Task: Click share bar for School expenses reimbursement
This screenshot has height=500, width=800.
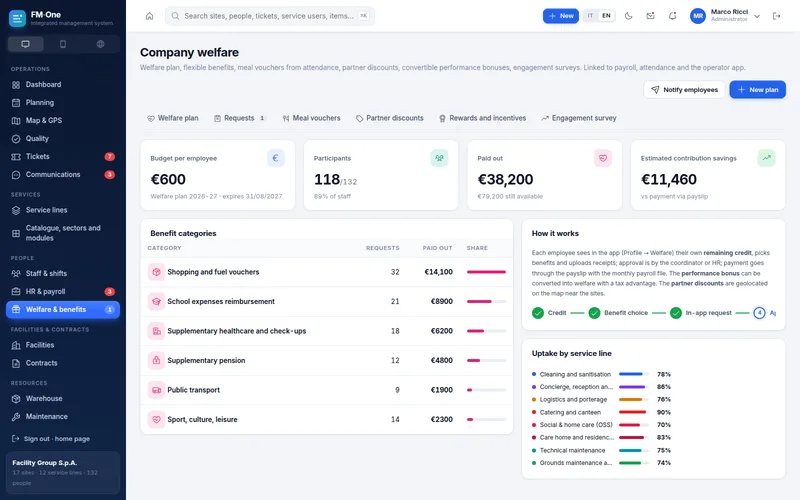Action: (486, 302)
